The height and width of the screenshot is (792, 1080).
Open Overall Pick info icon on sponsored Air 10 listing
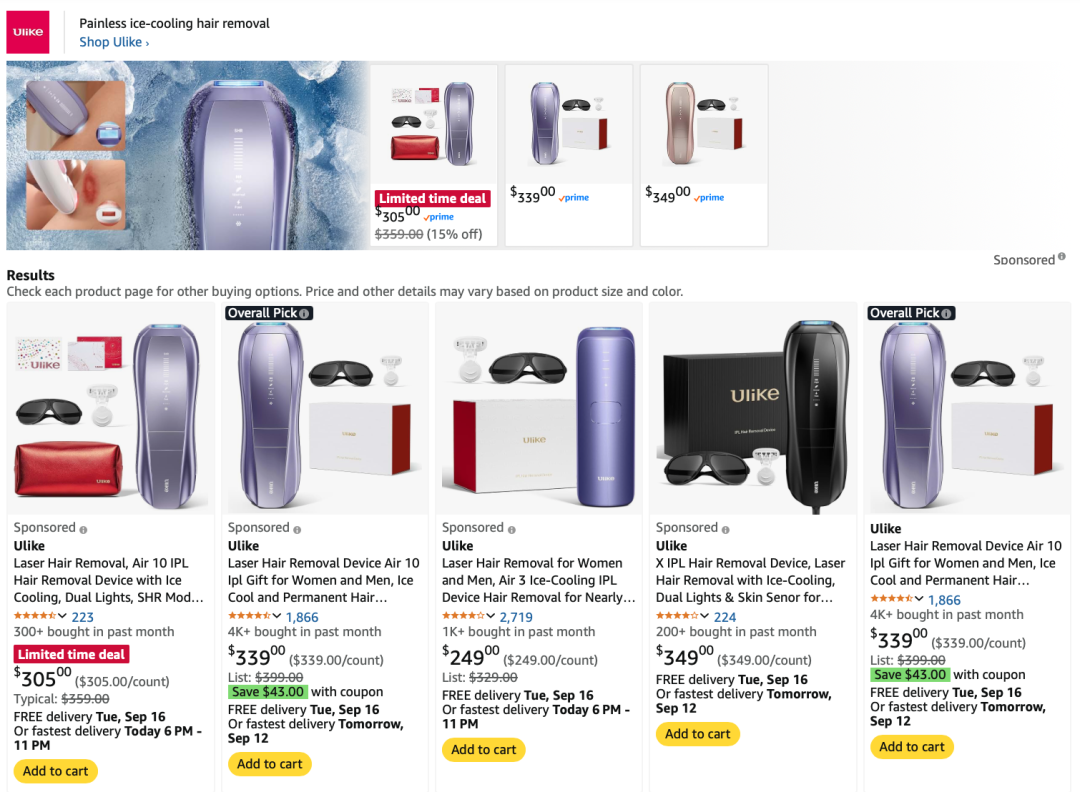[305, 313]
